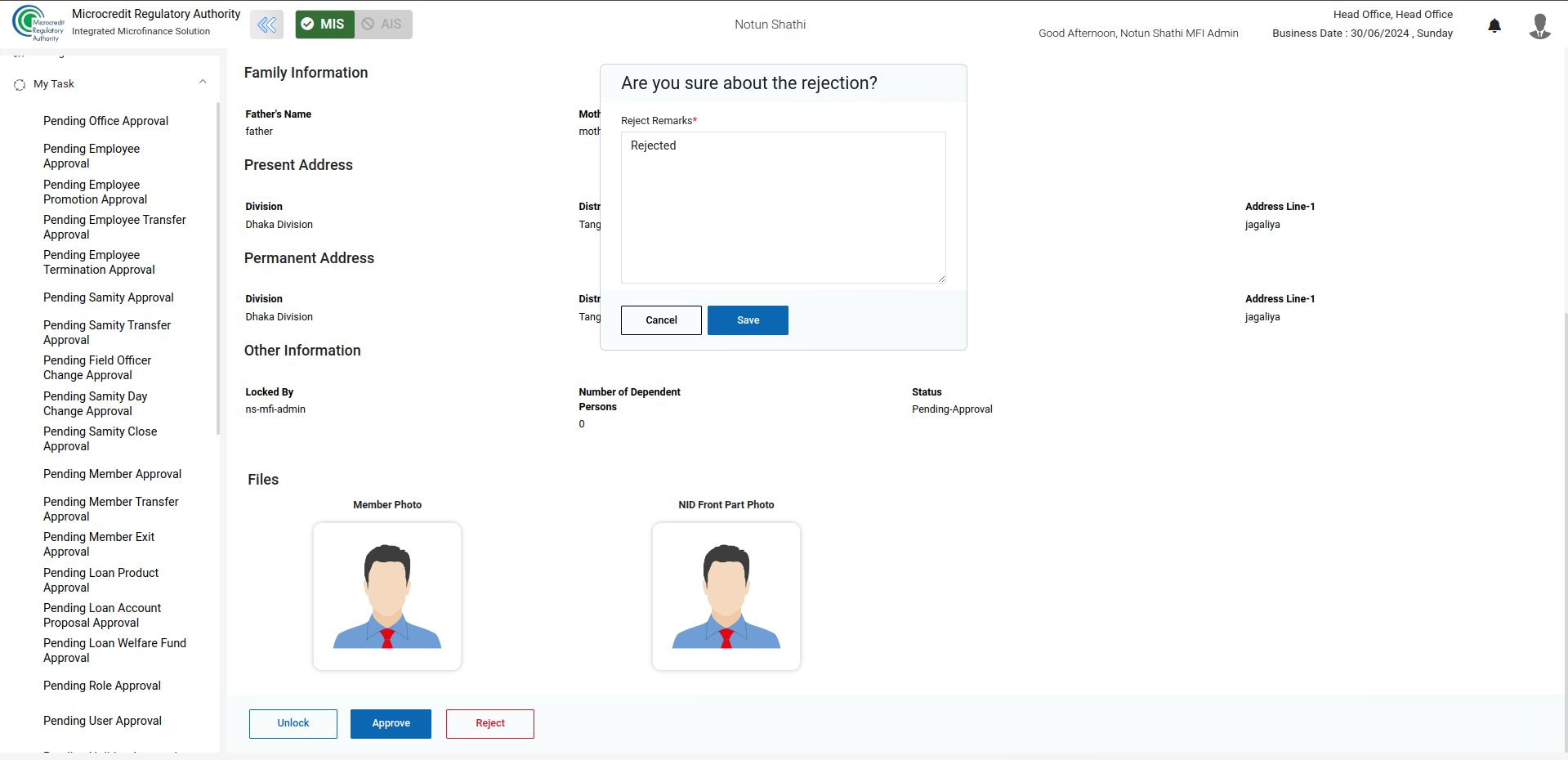This screenshot has width=1568, height=760.
Task: Save the rejection remarks
Action: (x=748, y=320)
